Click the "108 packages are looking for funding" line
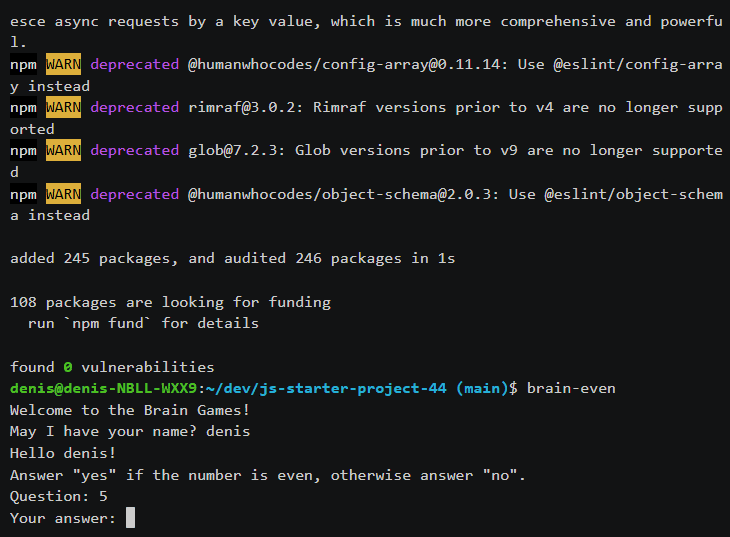This screenshot has width=730, height=537. (170, 302)
